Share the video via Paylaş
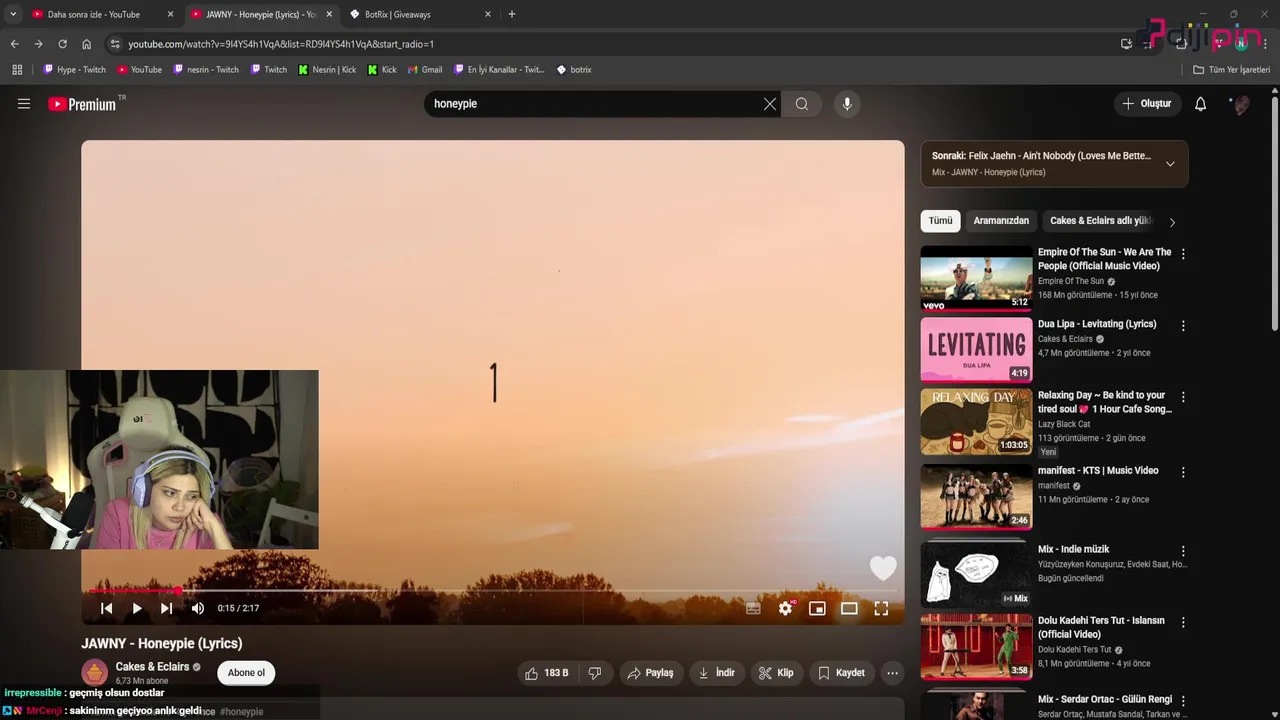 tap(650, 673)
